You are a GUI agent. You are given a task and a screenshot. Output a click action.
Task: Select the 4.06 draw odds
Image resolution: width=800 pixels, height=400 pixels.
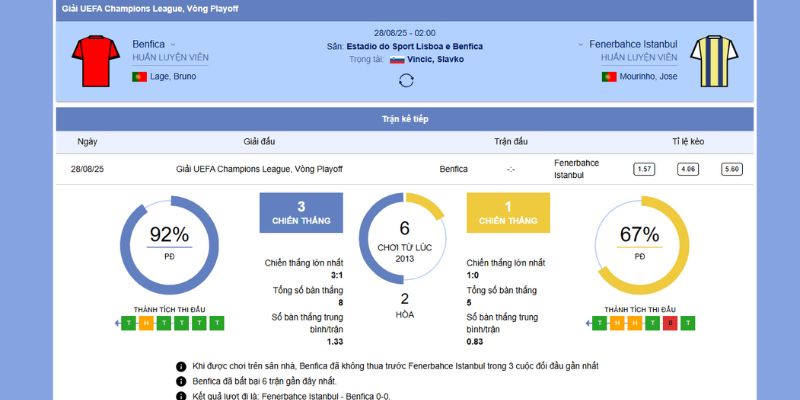point(688,169)
